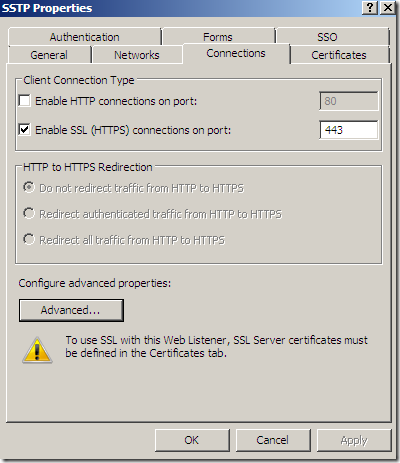Switch to the Authentication tab
Screen dimensions: 400x463
click(x=85, y=37)
